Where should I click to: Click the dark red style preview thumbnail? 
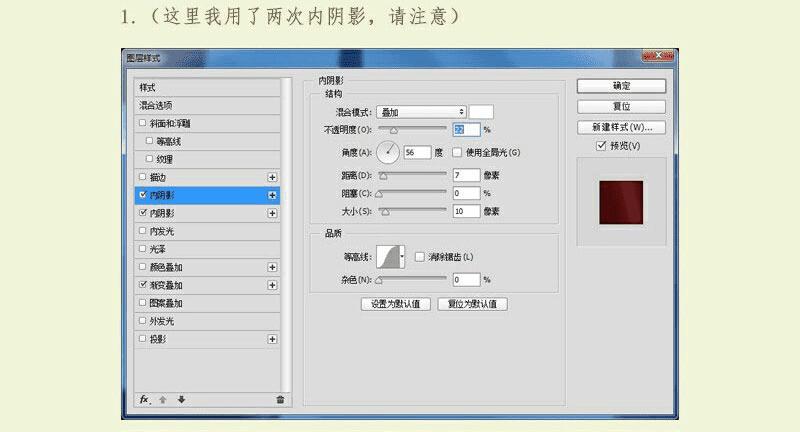point(621,202)
